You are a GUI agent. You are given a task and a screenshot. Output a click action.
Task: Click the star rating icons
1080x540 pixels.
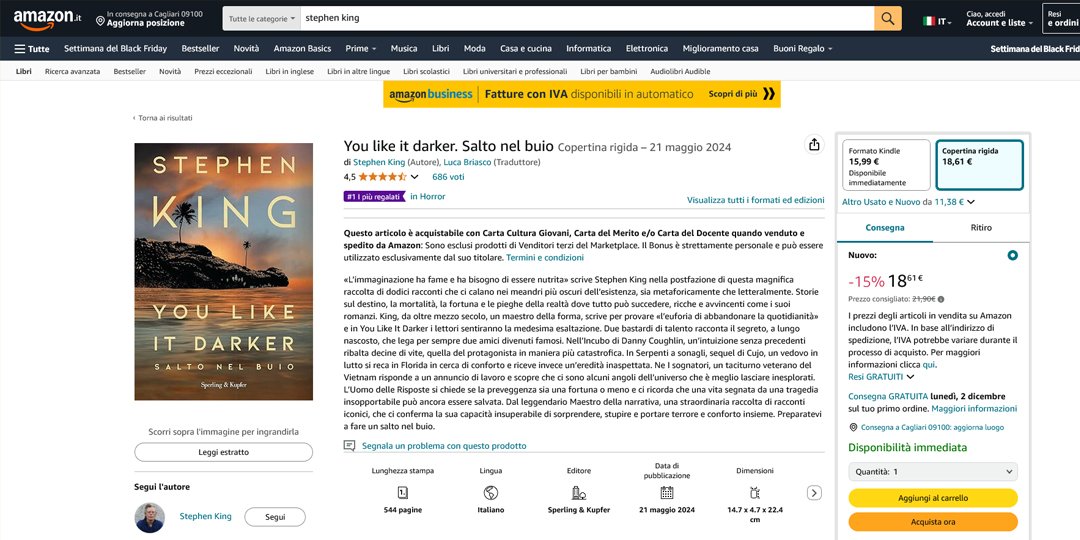click(382, 177)
